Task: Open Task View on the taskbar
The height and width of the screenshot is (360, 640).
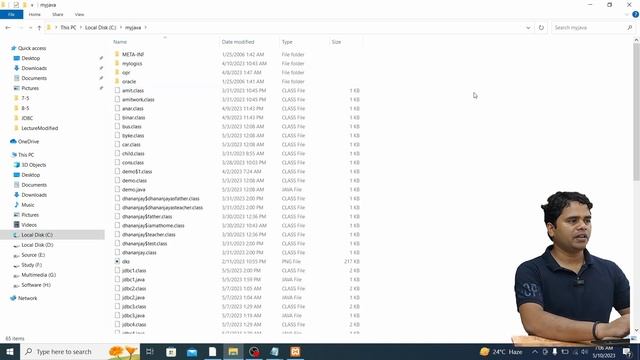Action: [150, 351]
